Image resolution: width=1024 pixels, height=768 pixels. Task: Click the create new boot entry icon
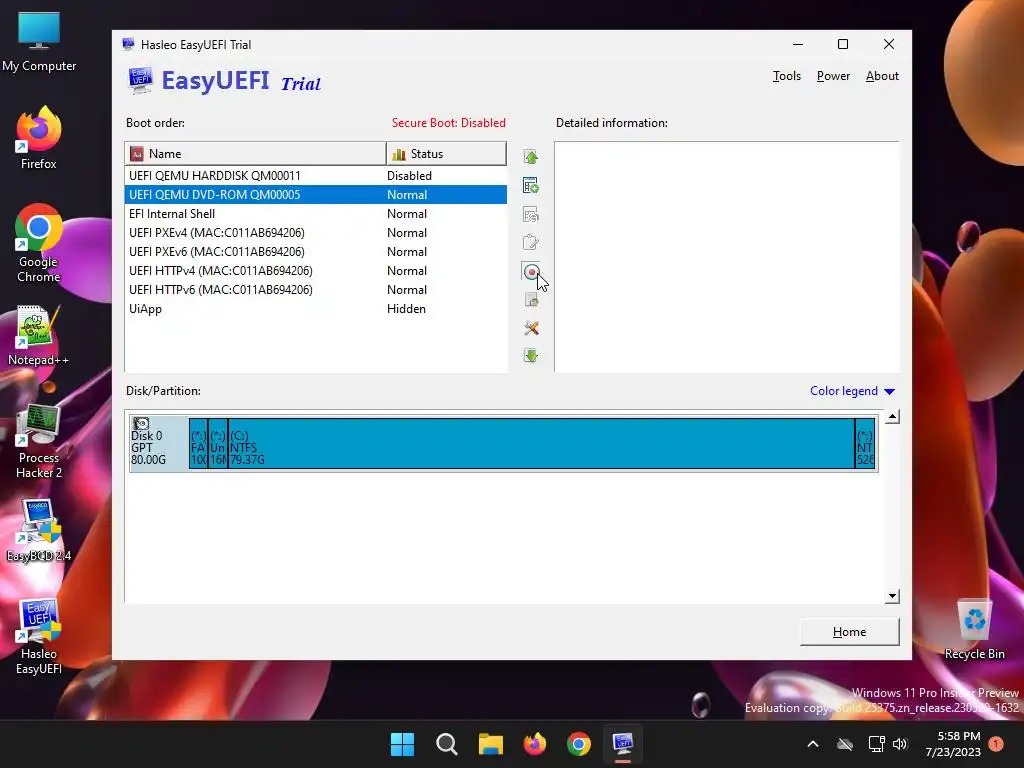click(x=531, y=185)
